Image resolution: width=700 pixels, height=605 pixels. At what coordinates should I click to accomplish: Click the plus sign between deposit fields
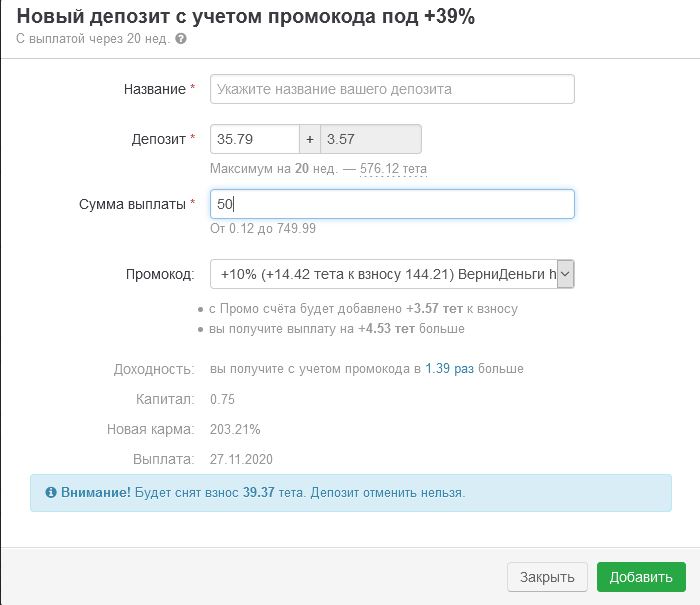[x=309, y=139]
